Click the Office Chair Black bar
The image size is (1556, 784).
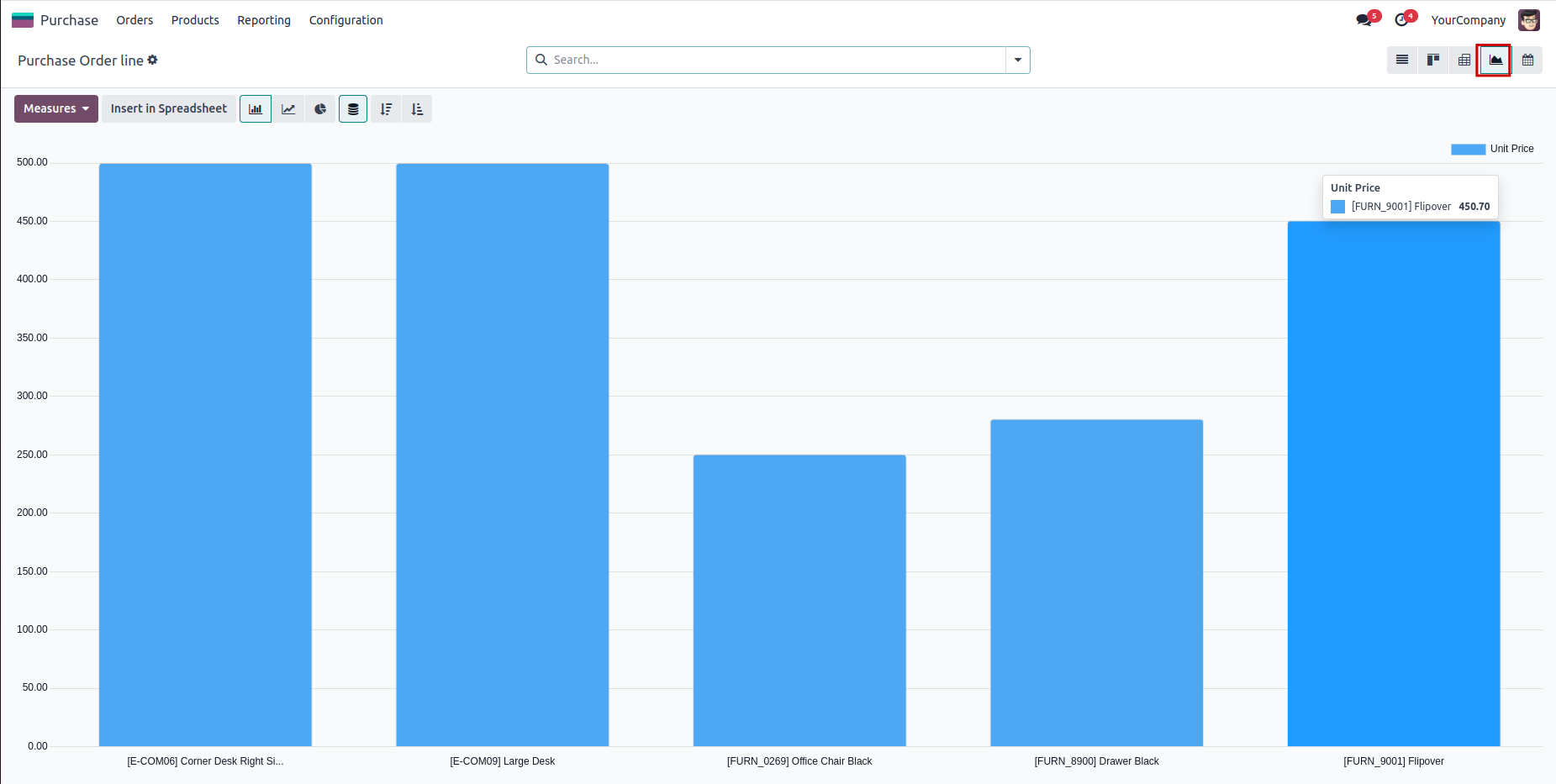799,601
